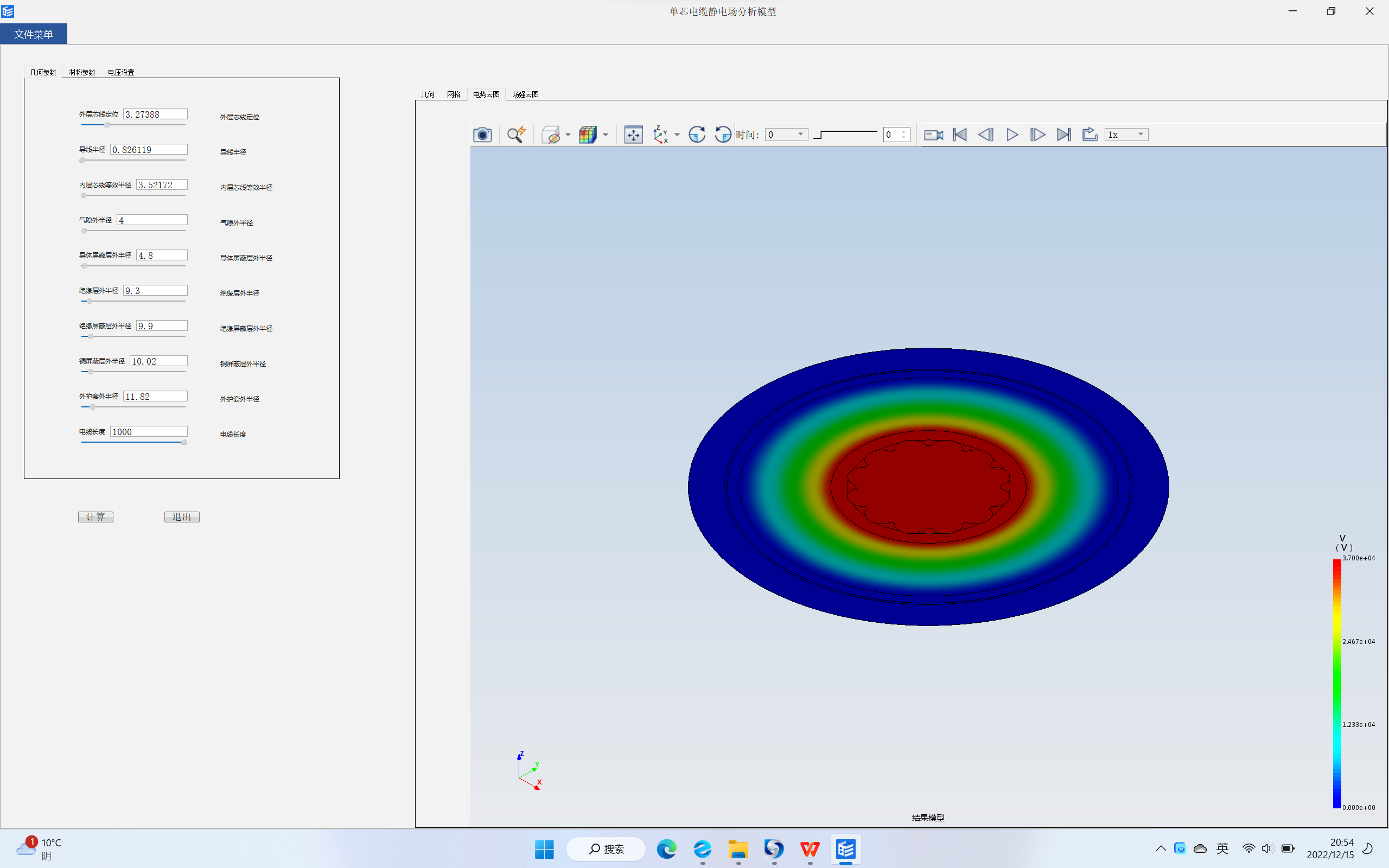The image size is (1389, 868).
Task: Open Microsoft Edge from taskbar
Action: [666, 849]
